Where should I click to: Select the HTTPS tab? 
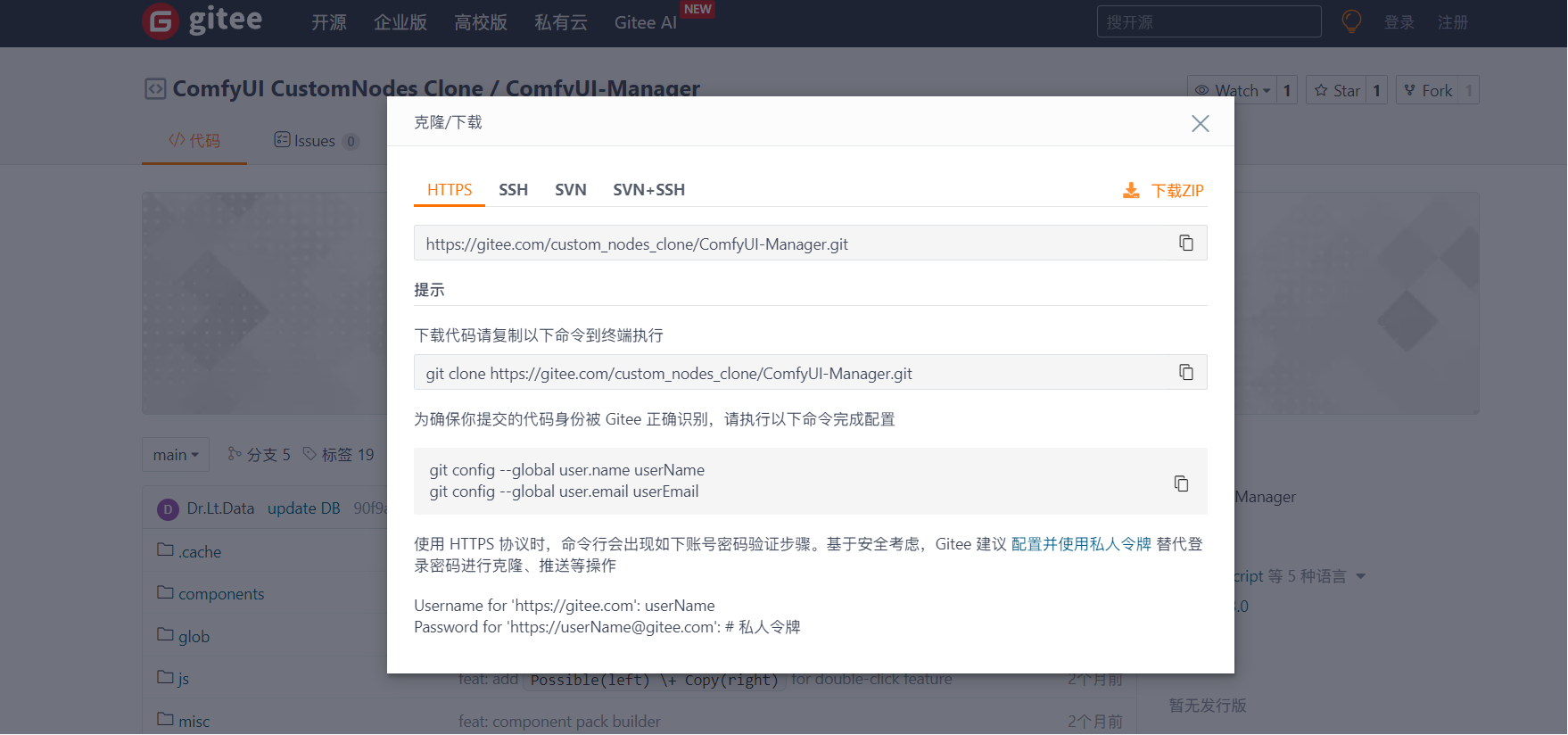point(450,190)
